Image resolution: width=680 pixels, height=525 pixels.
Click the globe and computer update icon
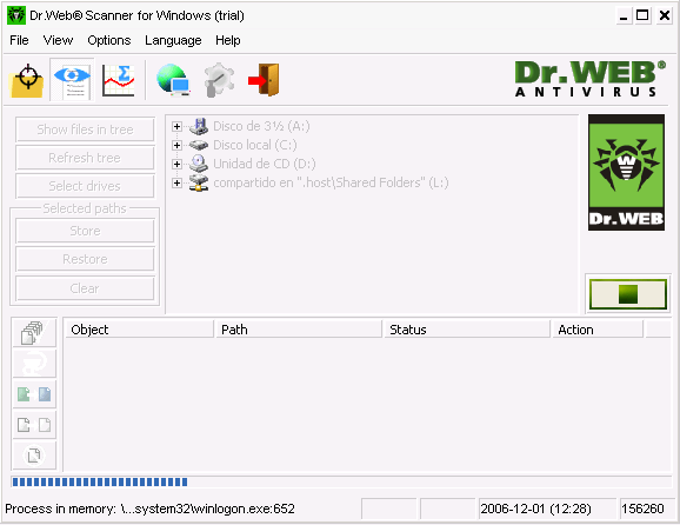[173, 80]
